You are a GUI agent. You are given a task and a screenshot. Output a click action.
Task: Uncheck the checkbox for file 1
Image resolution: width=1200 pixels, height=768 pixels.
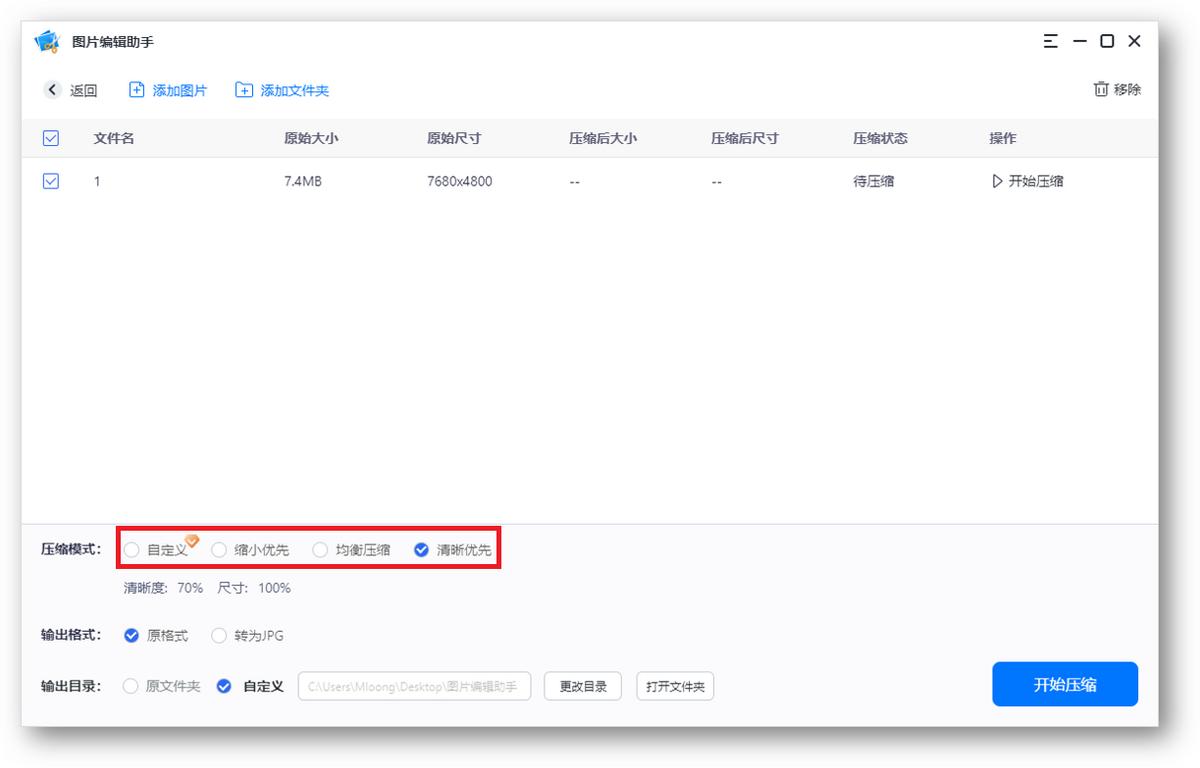[x=51, y=181]
